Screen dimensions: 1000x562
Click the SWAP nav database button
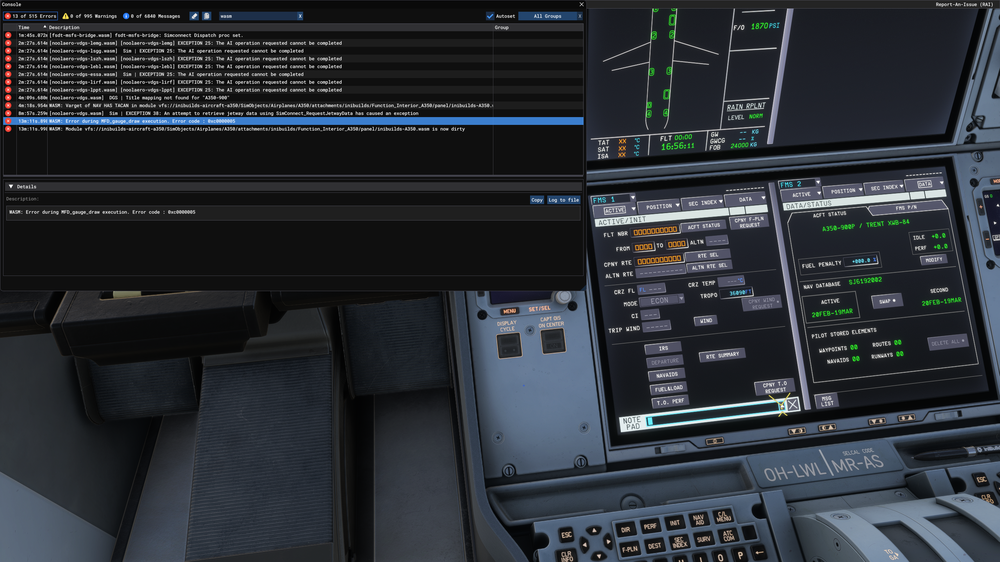[x=888, y=300]
